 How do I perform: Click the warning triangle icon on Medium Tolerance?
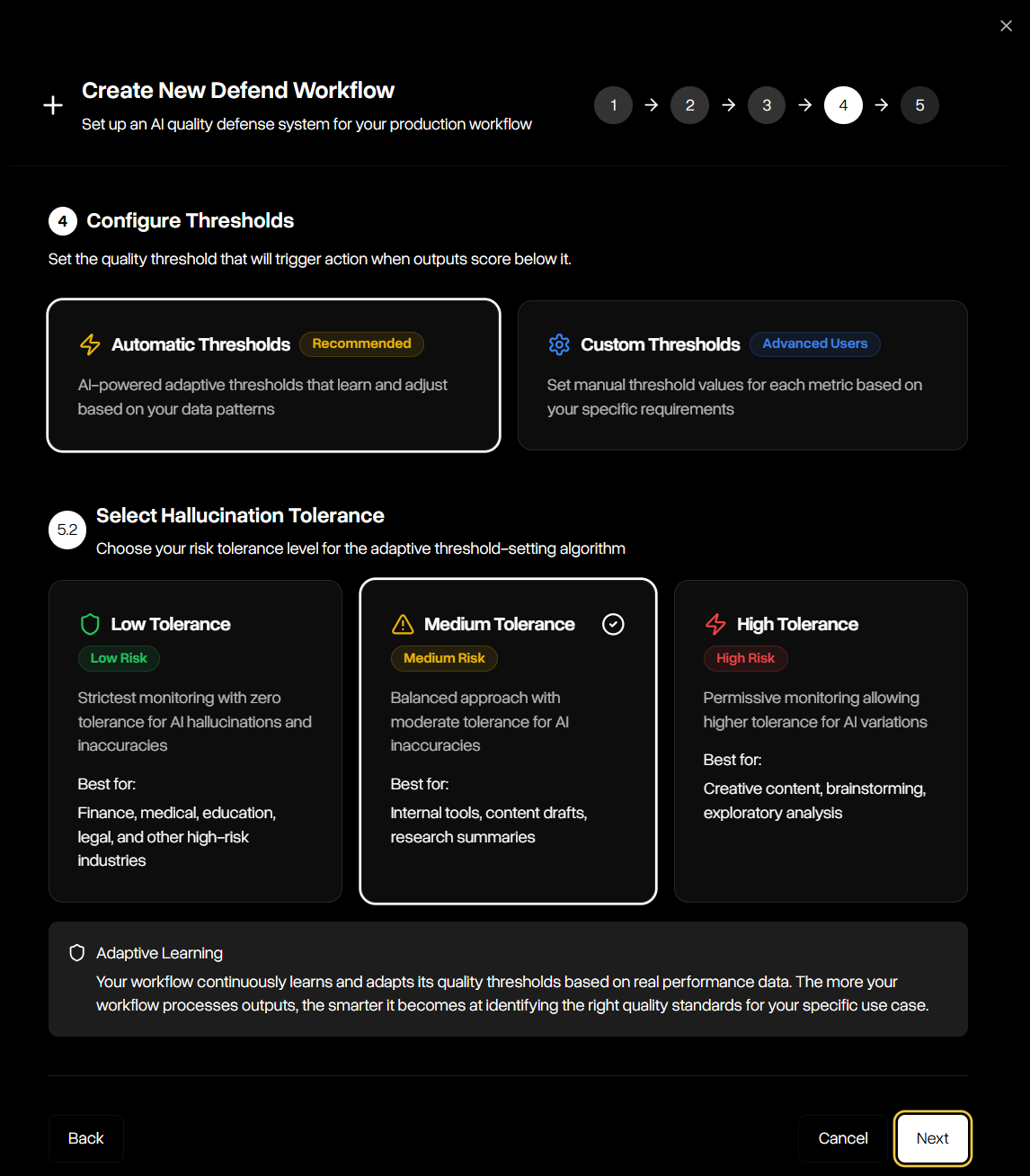coord(401,623)
